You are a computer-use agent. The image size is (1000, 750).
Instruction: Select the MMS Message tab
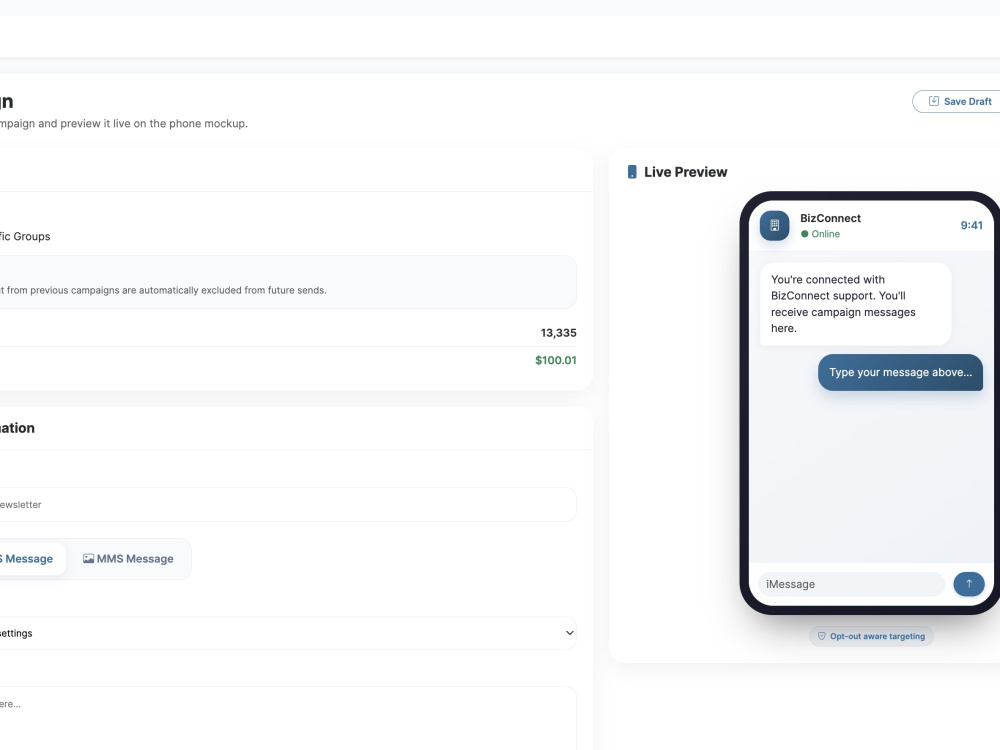(x=128, y=559)
